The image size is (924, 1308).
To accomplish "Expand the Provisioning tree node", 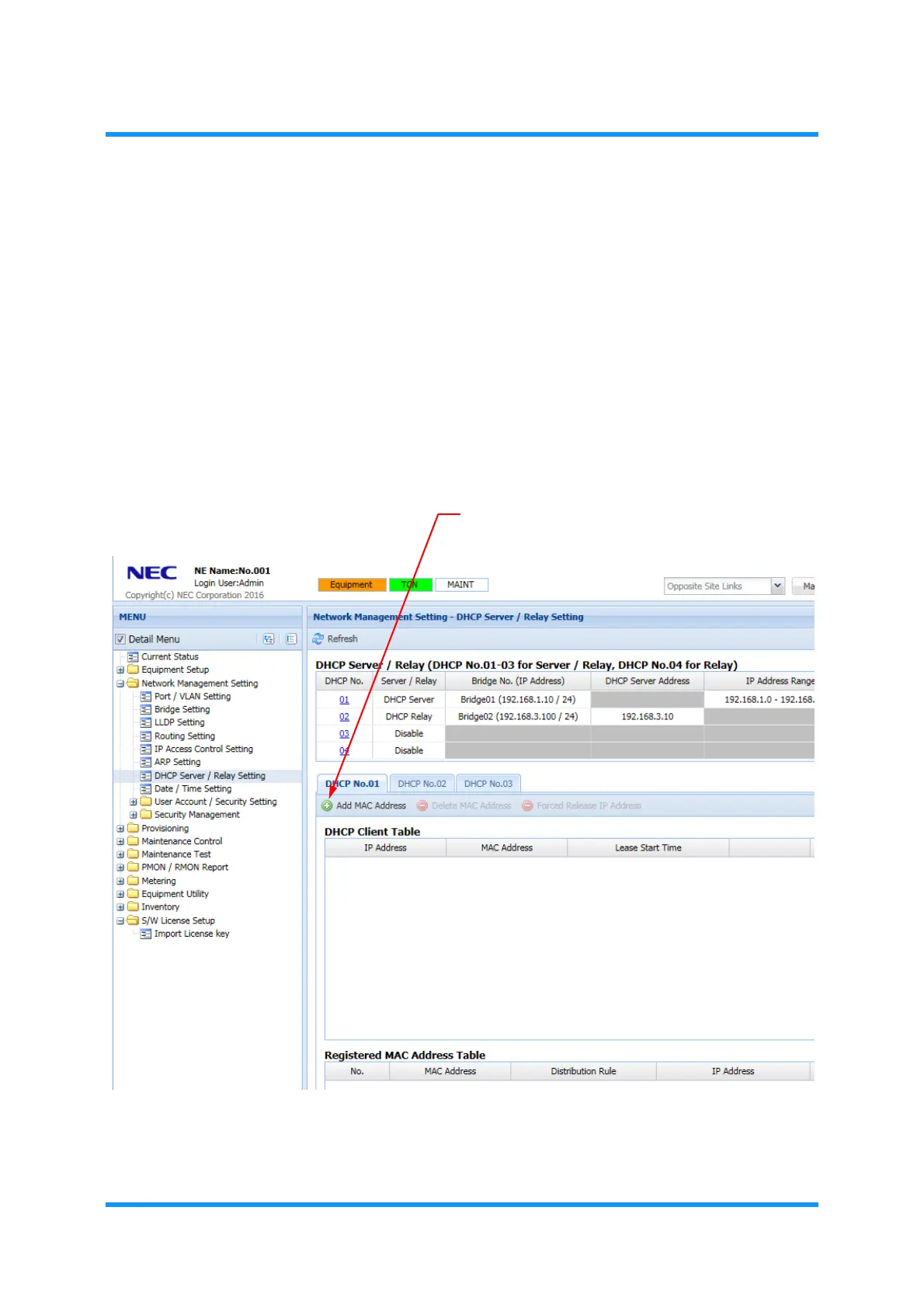I will coord(120,829).
